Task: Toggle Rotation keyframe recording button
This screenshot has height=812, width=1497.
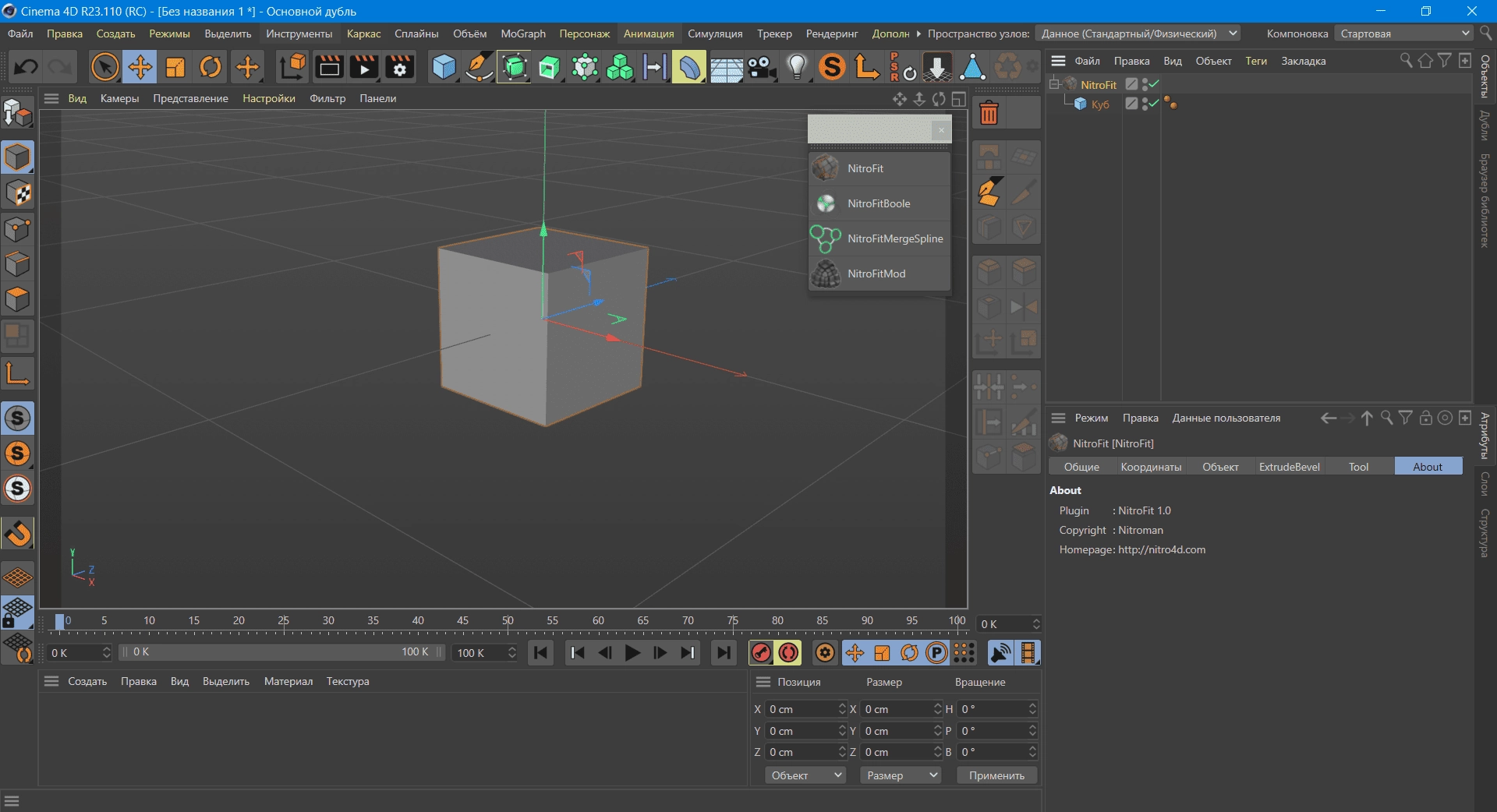Action: (x=910, y=653)
